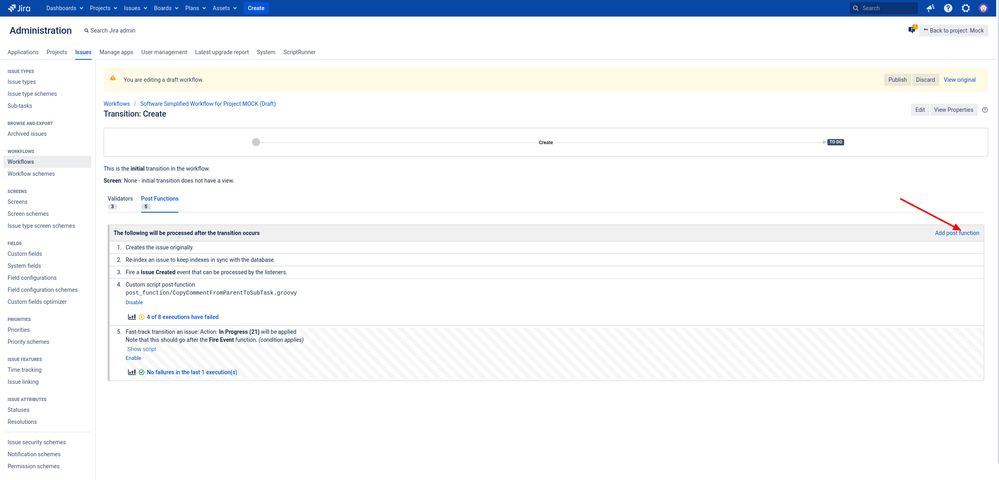The height and width of the screenshot is (480, 999).
Task: Click the View original link
Action: pos(959,80)
